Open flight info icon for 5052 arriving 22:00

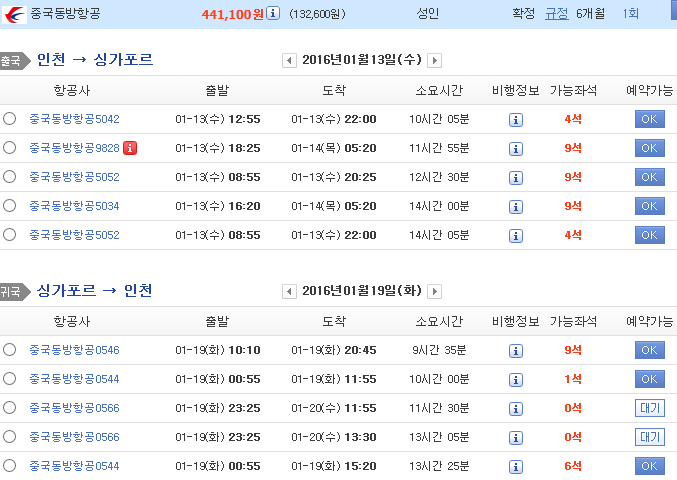516,235
